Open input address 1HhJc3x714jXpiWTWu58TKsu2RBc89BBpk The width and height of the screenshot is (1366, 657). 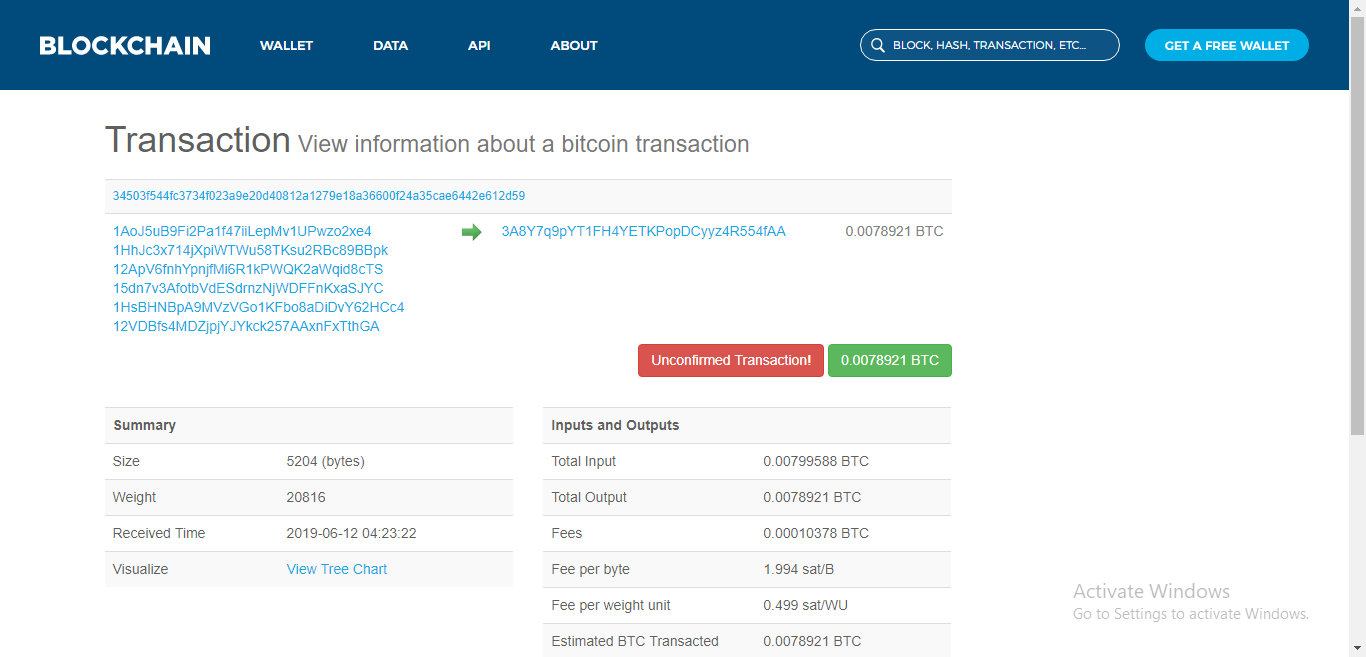(x=250, y=250)
